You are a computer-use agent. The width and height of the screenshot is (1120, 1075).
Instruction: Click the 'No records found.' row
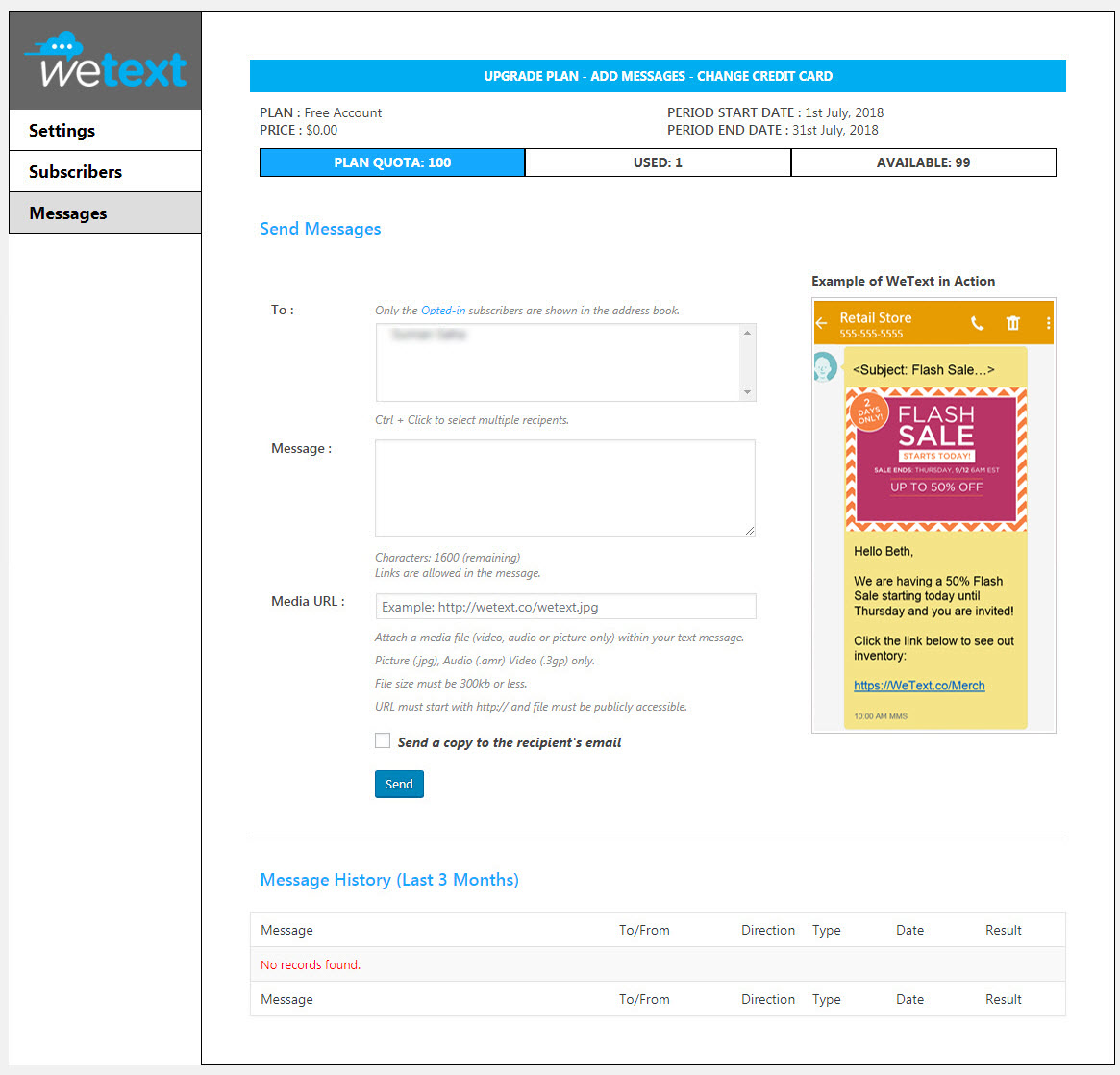[658, 964]
